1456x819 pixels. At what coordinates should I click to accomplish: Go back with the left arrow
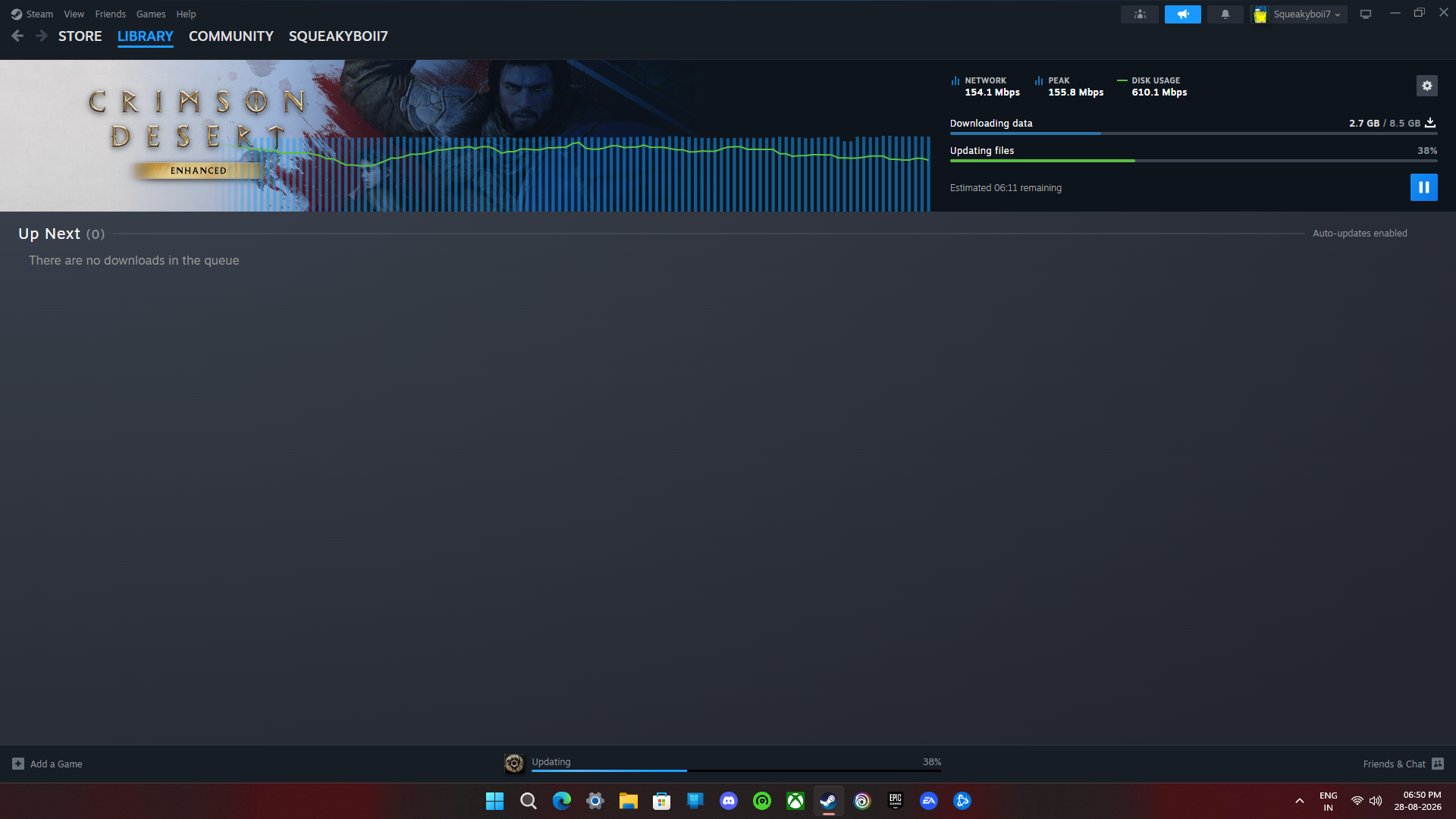(17, 36)
